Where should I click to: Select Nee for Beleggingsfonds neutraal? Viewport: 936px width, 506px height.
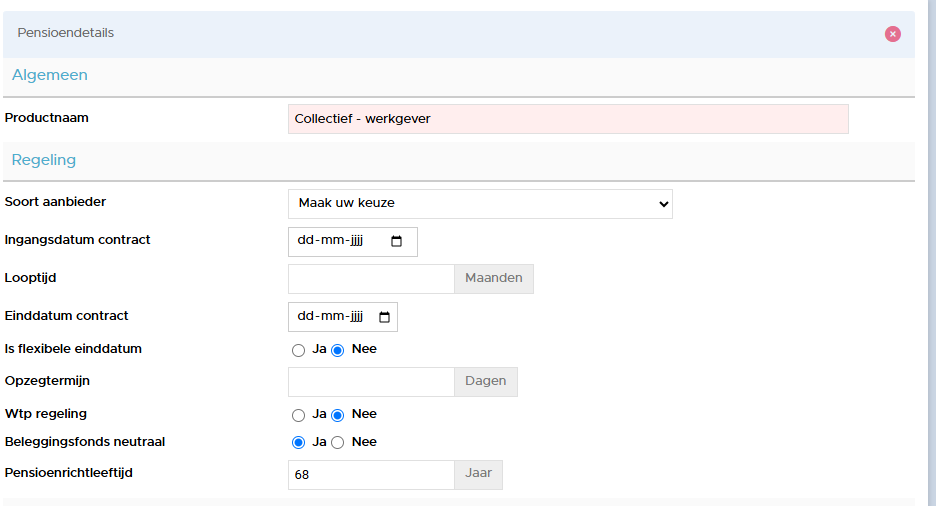(338, 443)
